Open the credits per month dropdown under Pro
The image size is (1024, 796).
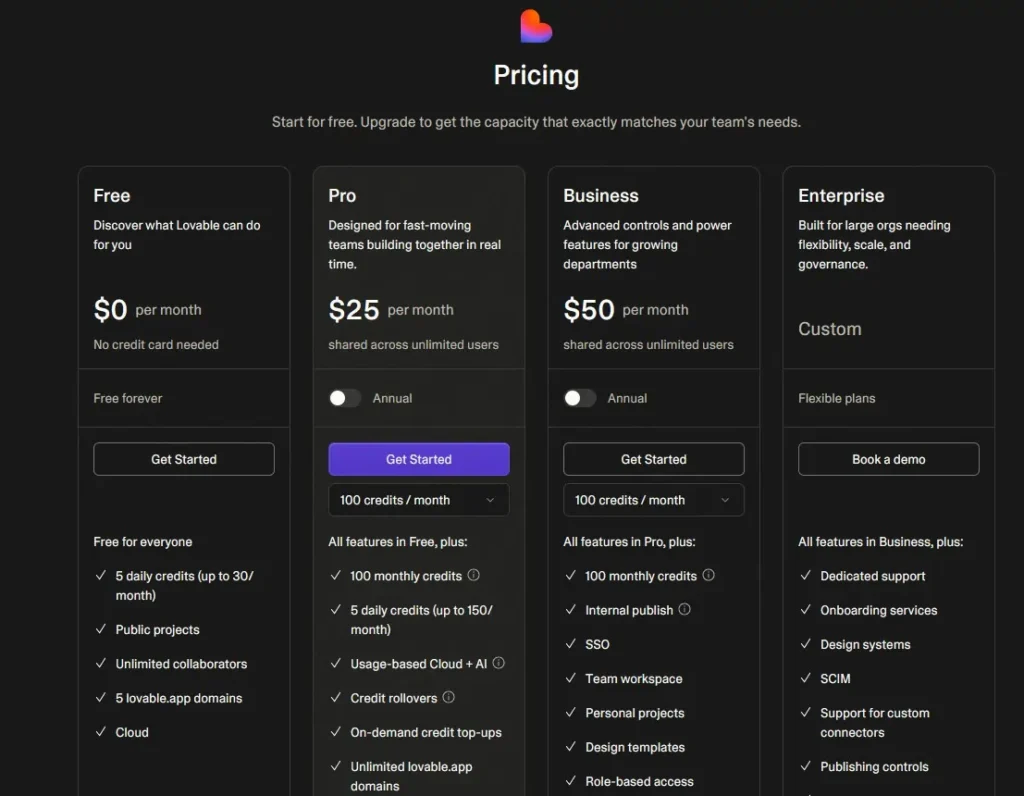(418, 499)
